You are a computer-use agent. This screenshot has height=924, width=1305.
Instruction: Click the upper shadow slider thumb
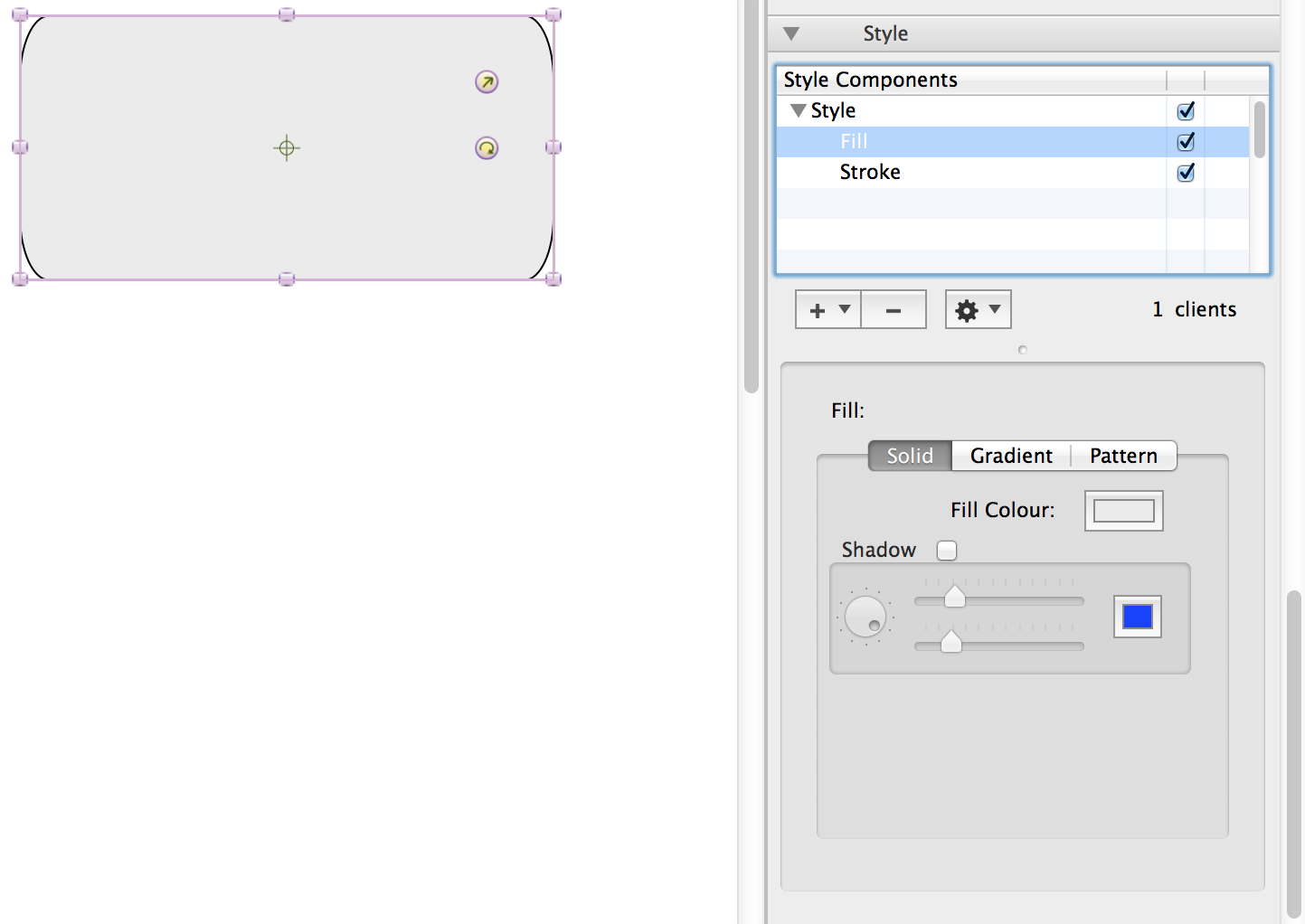tap(955, 597)
